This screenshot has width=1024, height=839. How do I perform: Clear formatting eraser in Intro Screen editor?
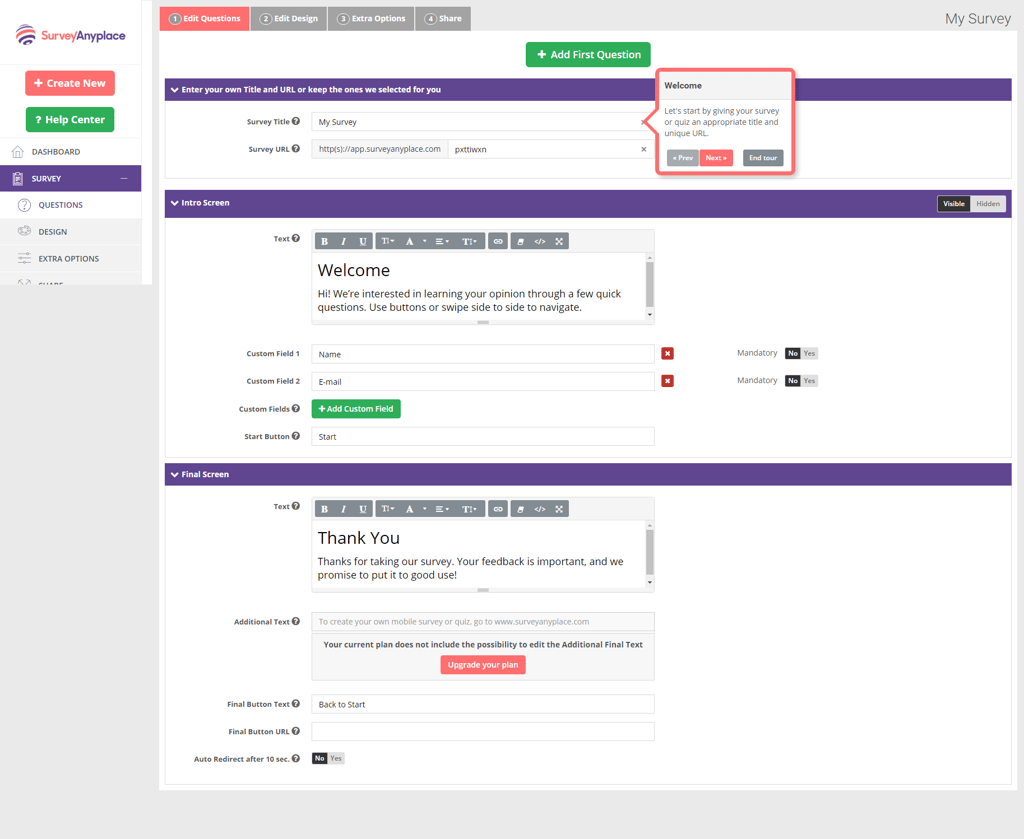[520, 242]
